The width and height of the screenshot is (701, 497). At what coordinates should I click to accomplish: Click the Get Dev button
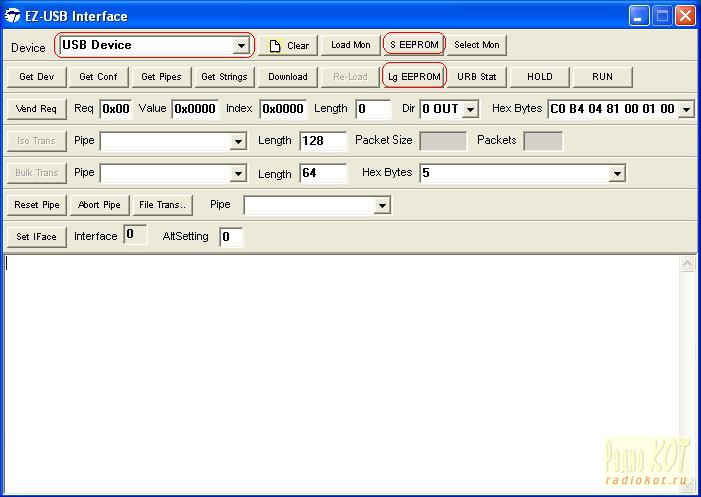37,77
